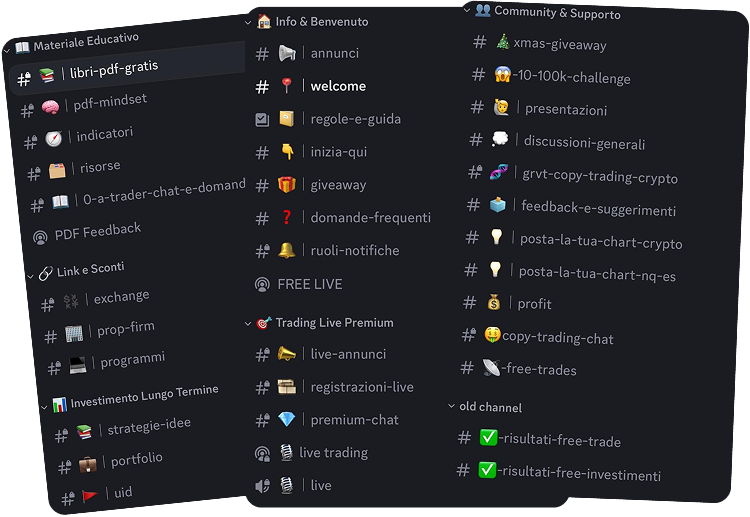Click the gift box icon for giveaway
Image resolution: width=750 pixels, height=517 pixels.
pyautogui.click(x=287, y=185)
